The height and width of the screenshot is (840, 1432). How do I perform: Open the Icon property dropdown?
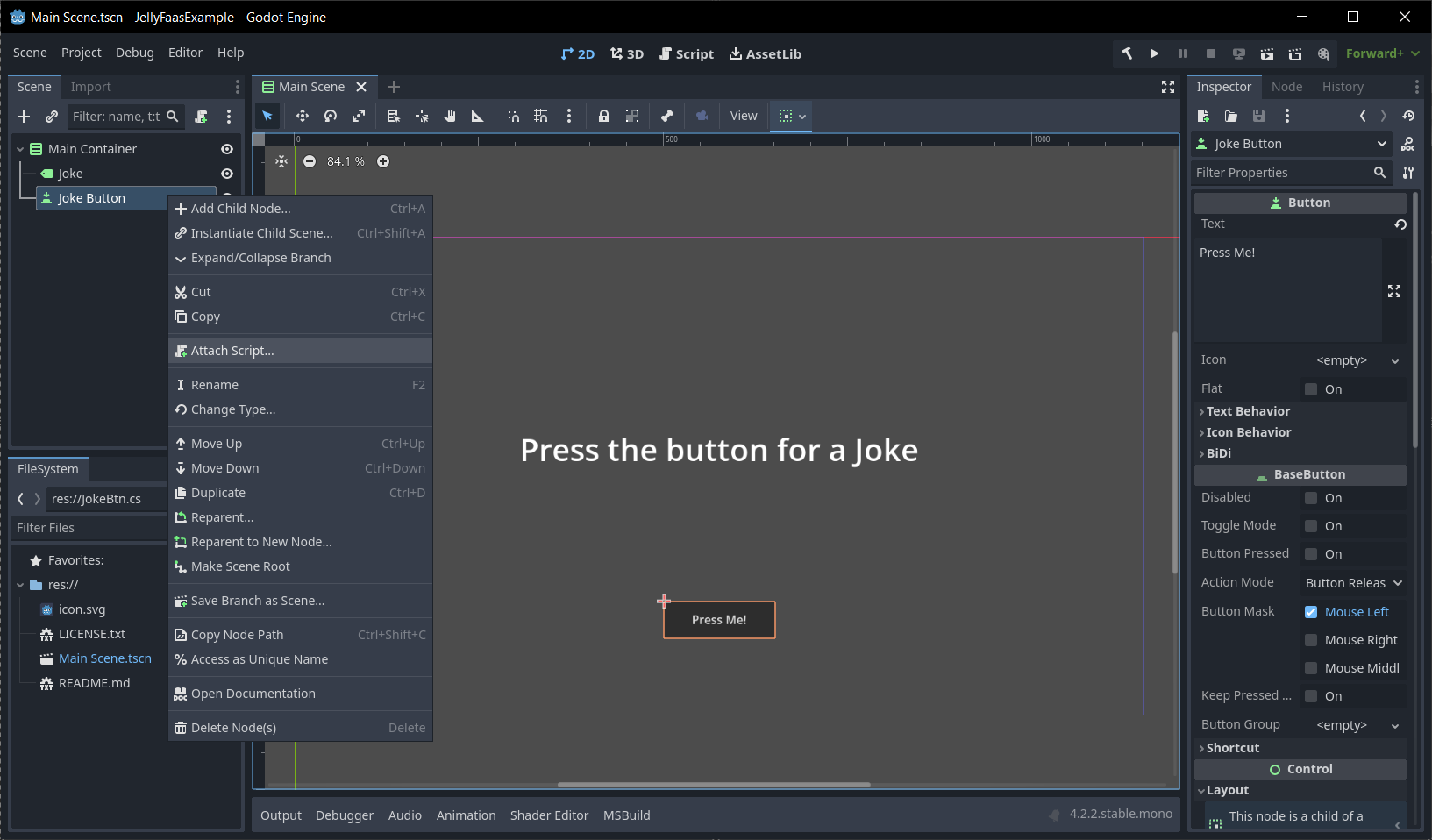(1395, 360)
